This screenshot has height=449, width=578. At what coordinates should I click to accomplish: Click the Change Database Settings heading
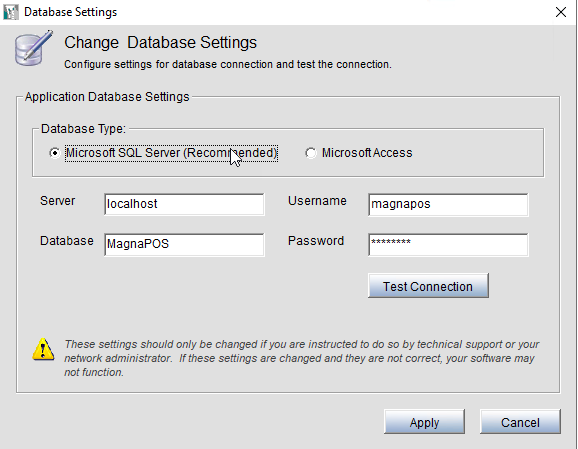pyautogui.click(x=160, y=42)
